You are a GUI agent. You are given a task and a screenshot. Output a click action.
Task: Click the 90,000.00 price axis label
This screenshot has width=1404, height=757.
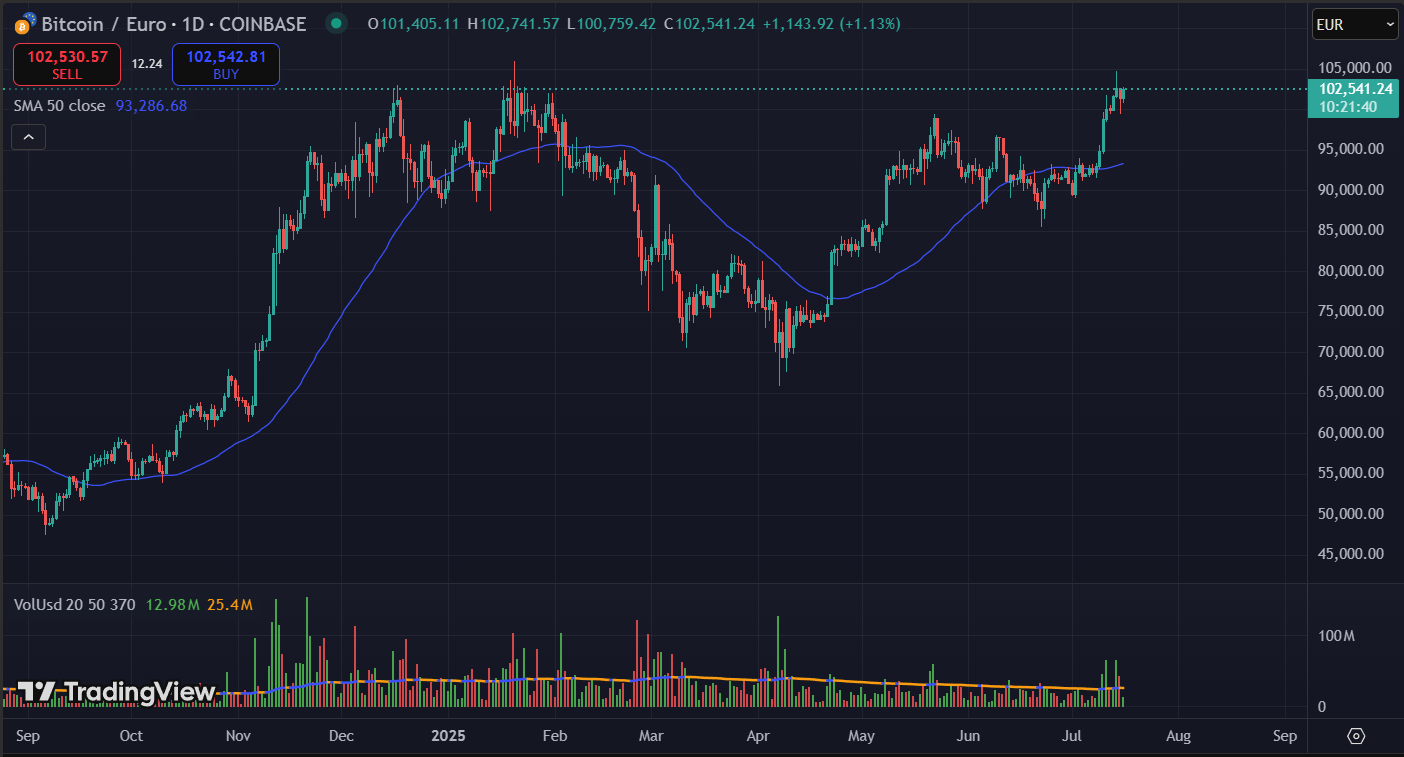point(1351,190)
